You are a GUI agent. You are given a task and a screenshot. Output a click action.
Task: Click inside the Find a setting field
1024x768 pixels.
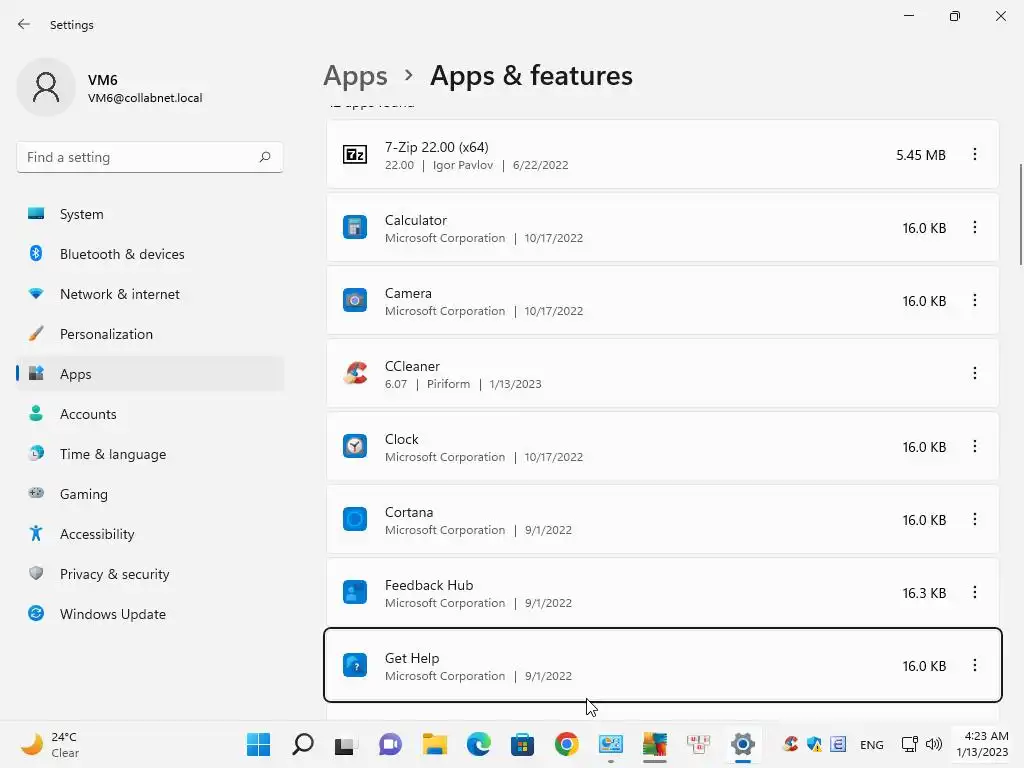click(150, 157)
